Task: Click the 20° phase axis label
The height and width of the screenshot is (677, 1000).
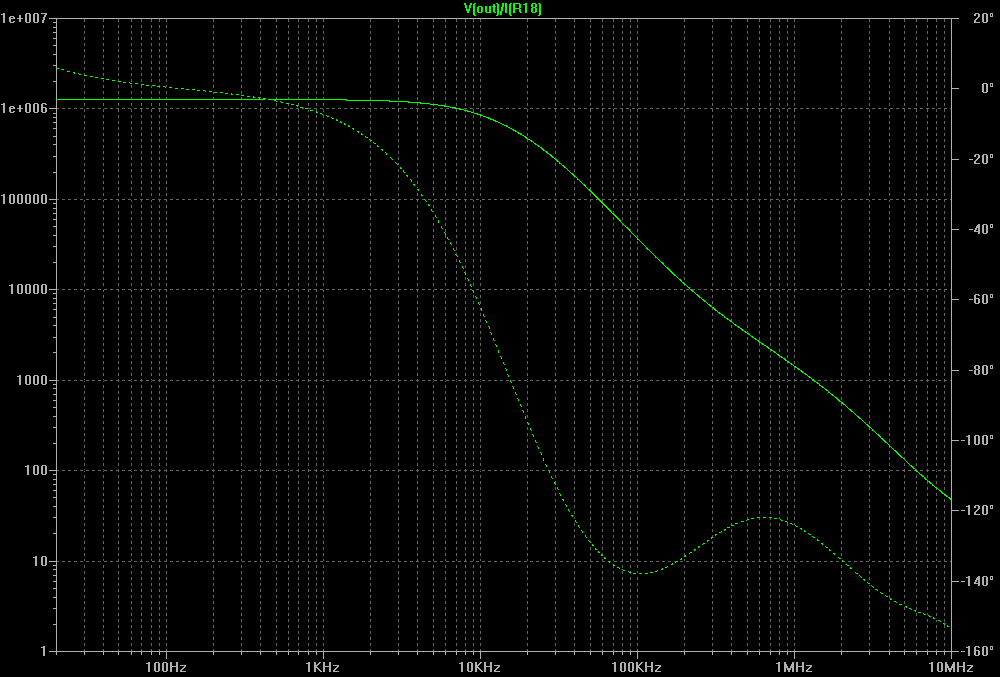Action: click(x=983, y=18)
